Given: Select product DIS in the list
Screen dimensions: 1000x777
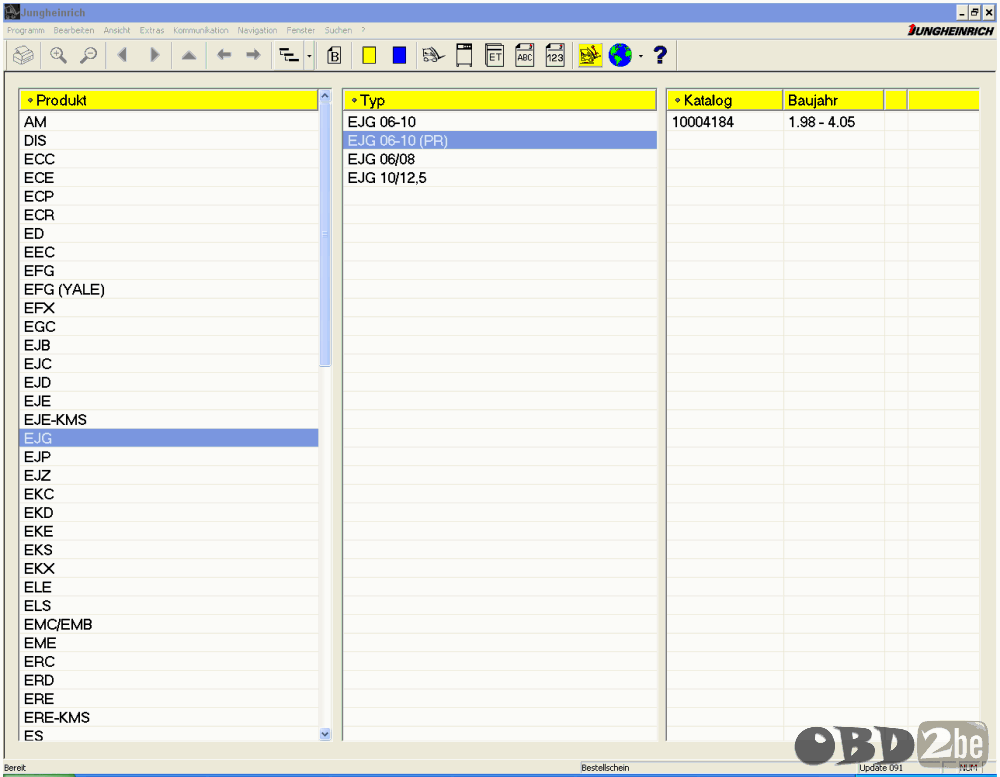Looking at the screenshot, I should [x=169, y=140].
